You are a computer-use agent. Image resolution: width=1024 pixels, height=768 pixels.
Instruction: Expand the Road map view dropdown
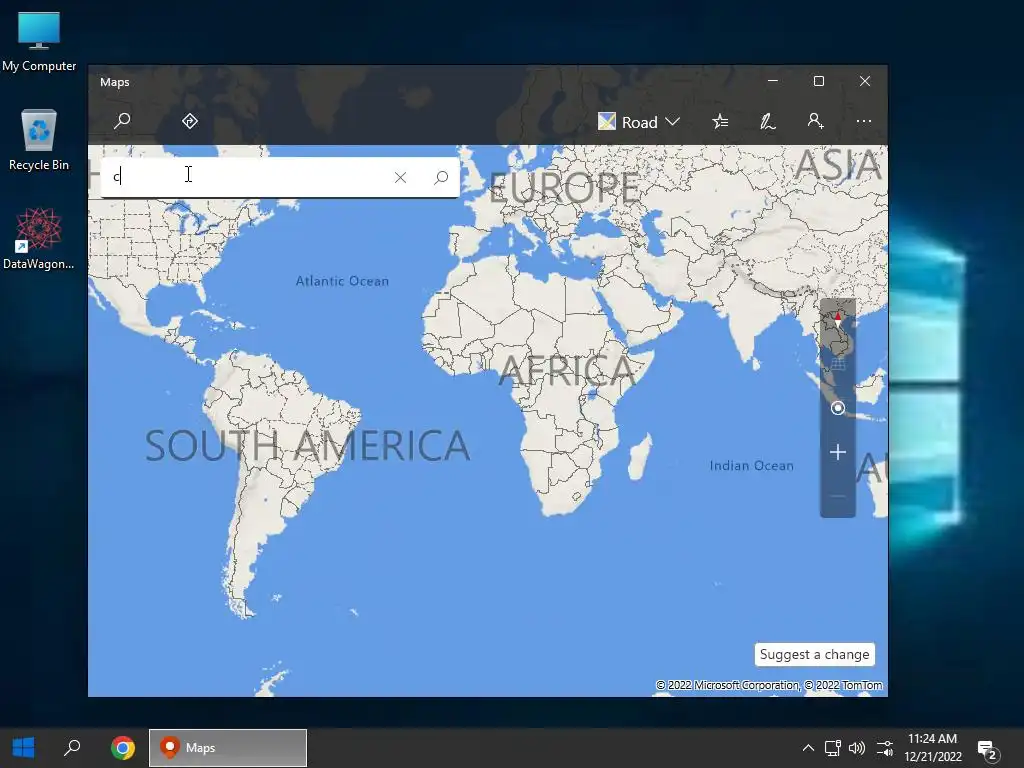[639, 122]
